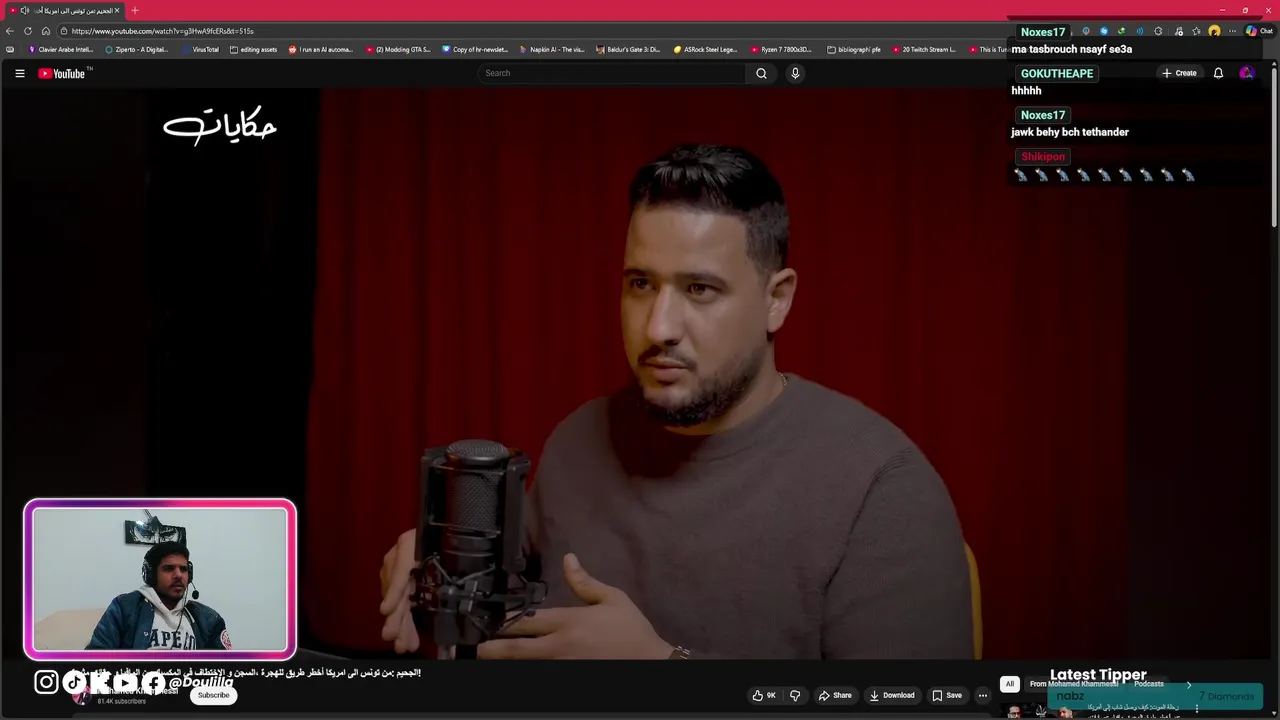Like the video with the thumbs-up 9K button
The height and width of the screenshot is (720, 1280).
click(764, 695)
